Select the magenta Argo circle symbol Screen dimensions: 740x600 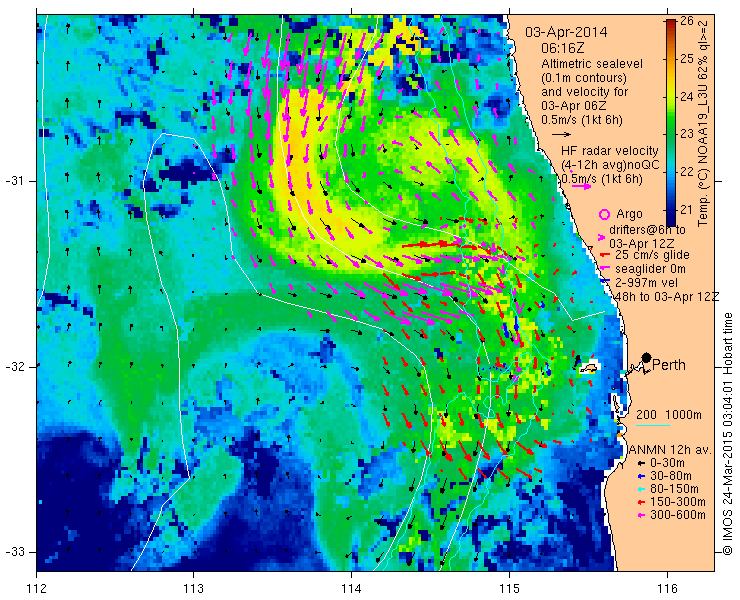tap(604, 214)
